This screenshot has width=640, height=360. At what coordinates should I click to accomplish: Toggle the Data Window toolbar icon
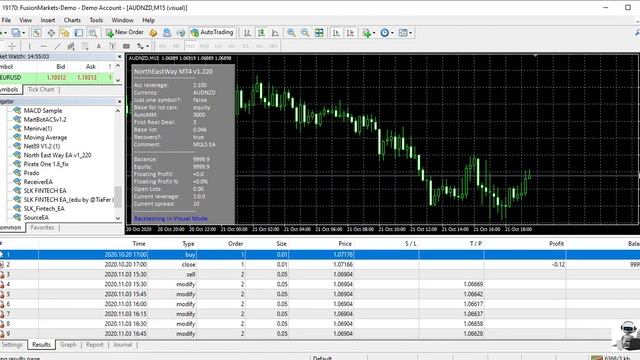(x=51, y=33)
